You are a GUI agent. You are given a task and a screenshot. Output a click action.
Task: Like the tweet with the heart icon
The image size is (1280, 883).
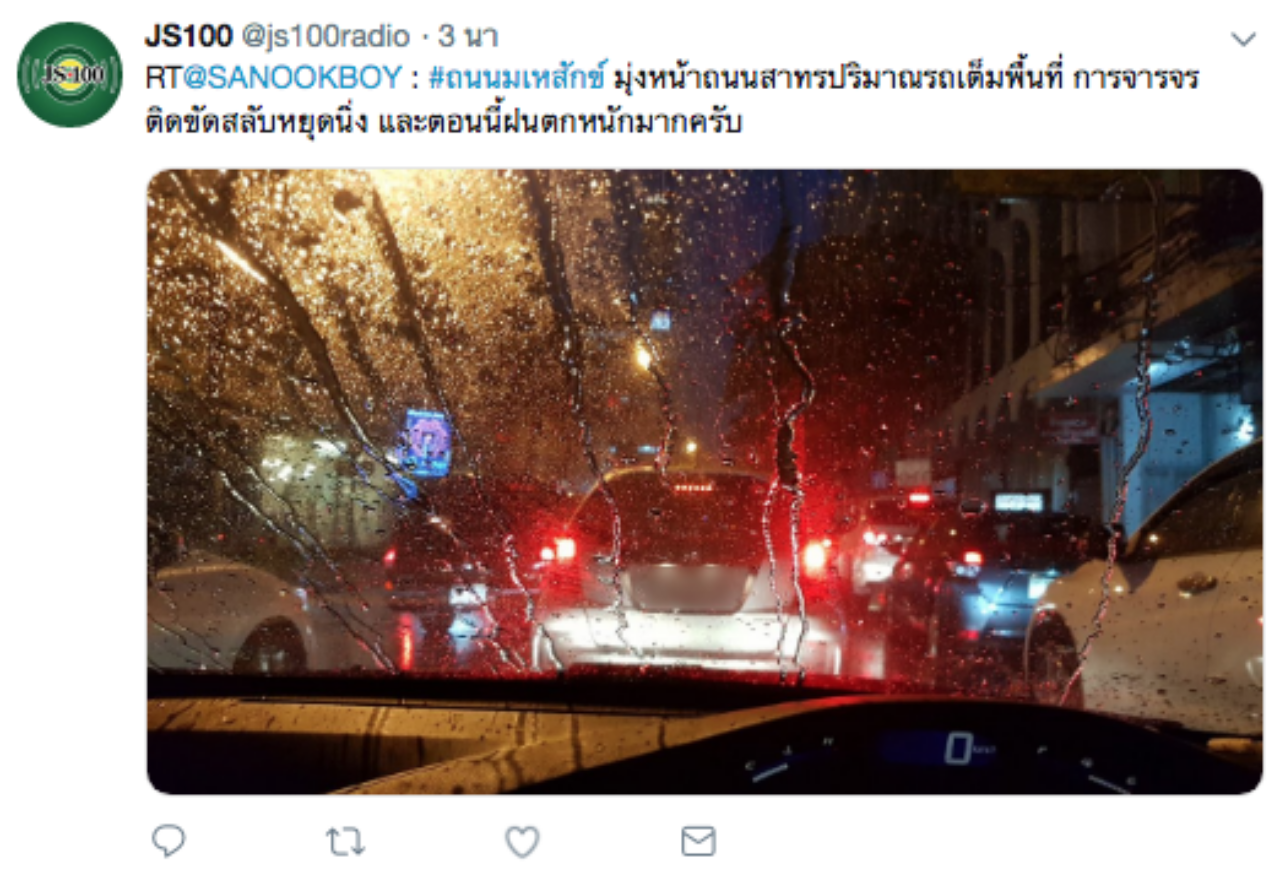tap(522, 841)
